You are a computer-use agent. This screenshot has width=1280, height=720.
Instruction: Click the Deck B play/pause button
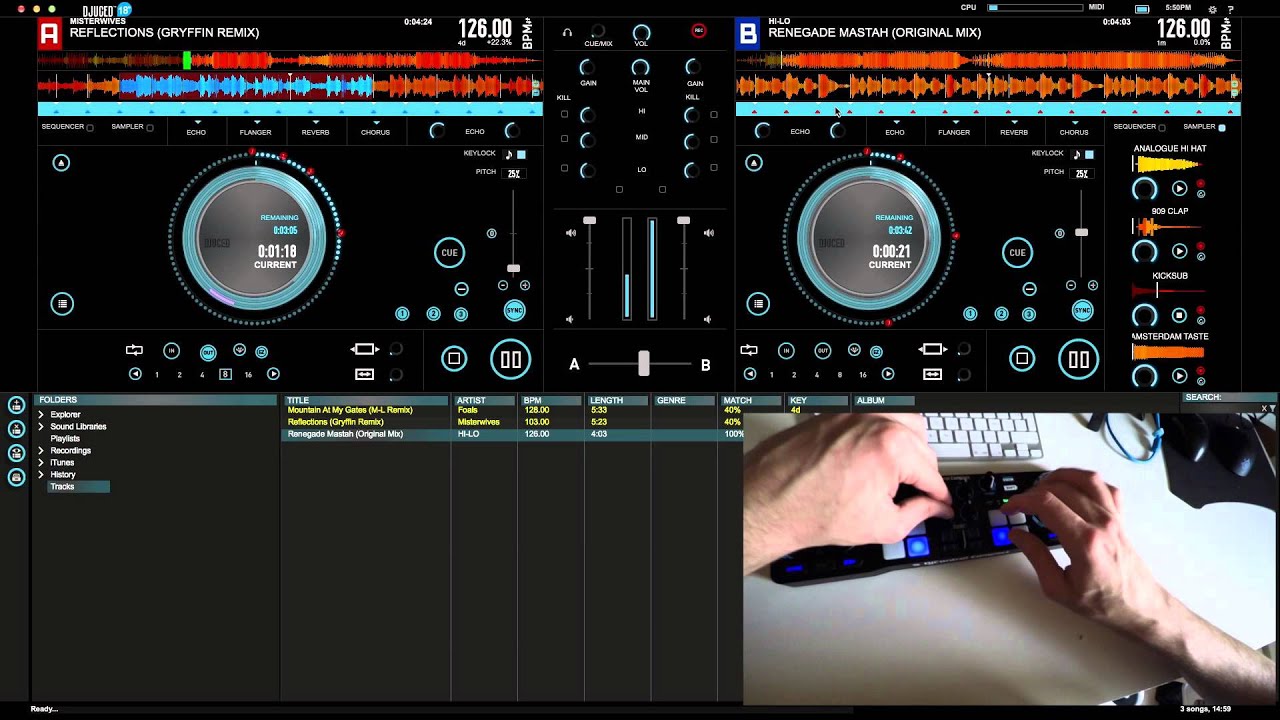point(1078,359)
